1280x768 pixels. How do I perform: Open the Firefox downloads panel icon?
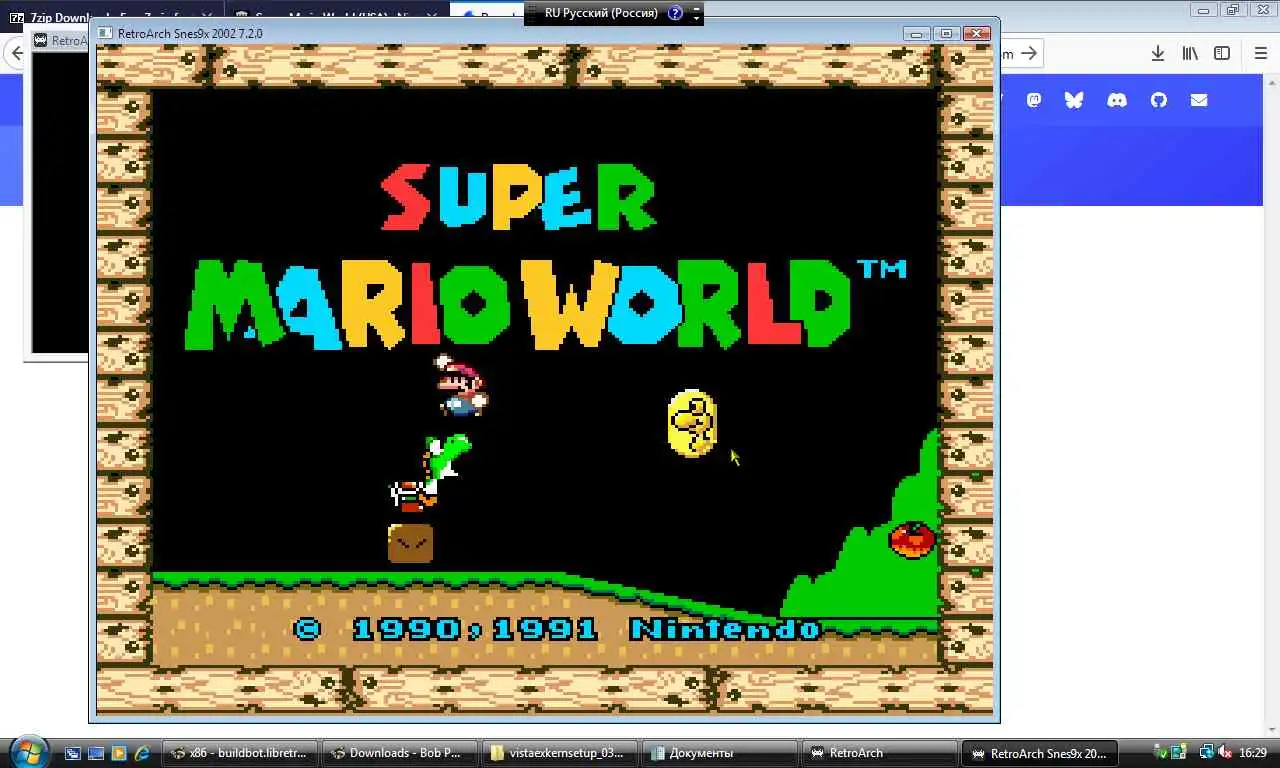pyautogui.click(x=1157, y=54)
